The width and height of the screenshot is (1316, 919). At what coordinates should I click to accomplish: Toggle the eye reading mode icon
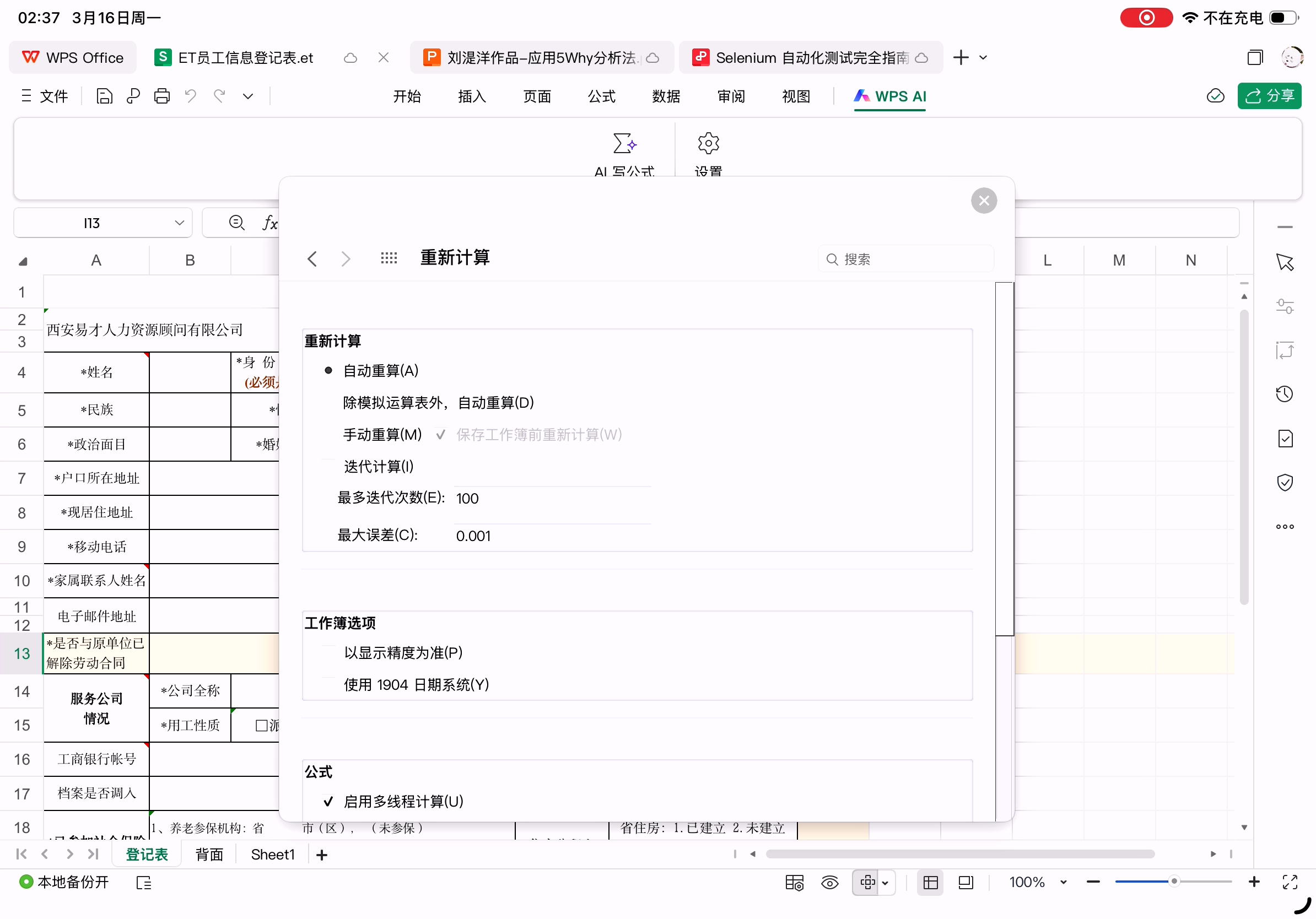829,882
